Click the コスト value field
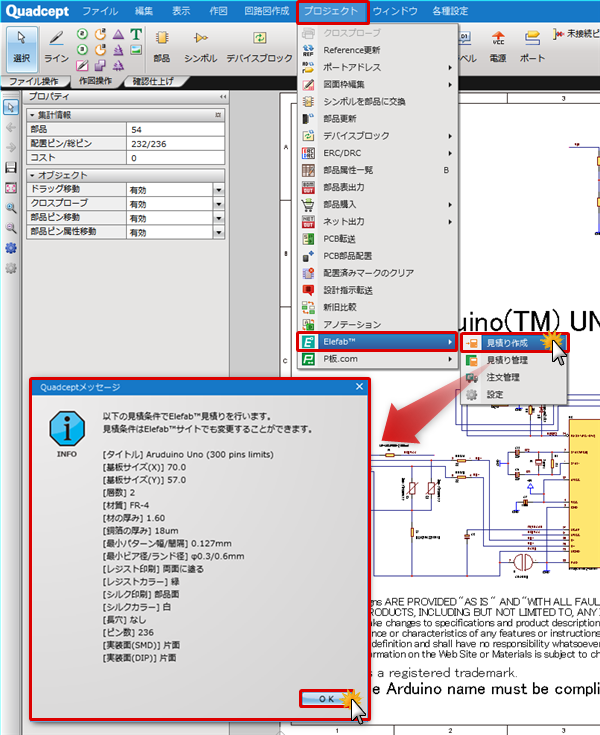This screenshot has width=600, height=735. pyautogui.click(x=175, y=158)
